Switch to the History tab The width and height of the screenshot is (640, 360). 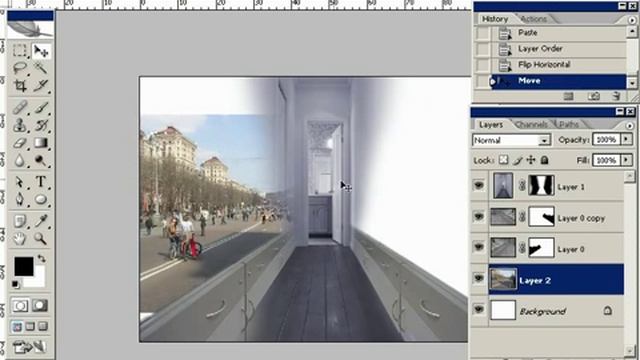[495, 19]
